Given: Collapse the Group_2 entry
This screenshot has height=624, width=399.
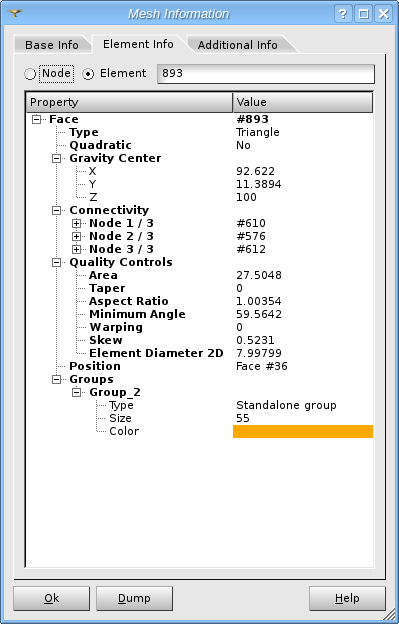Looking at the screenshot, I should [76, 392].
